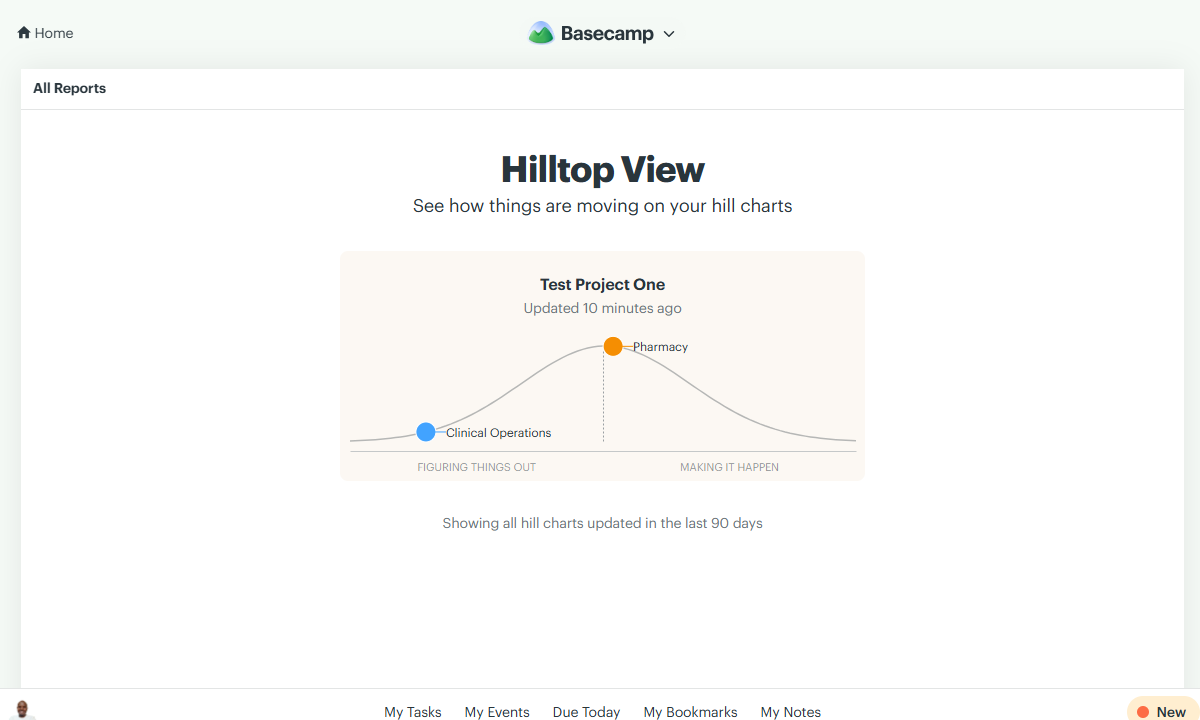Click the Home house icon
The image size is (1200, 720).
pos(24,33)
